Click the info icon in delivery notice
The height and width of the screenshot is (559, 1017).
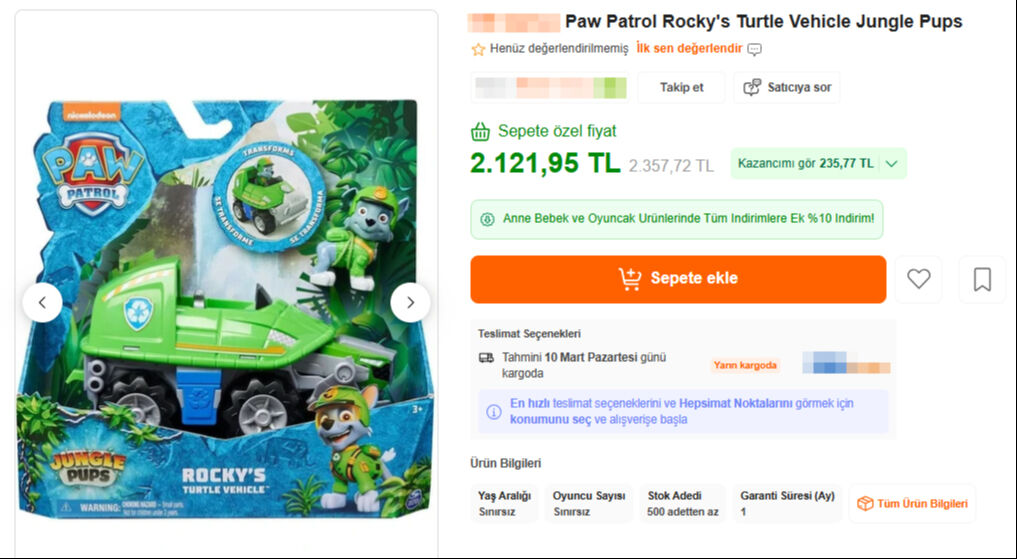click(x=493, y=411)
